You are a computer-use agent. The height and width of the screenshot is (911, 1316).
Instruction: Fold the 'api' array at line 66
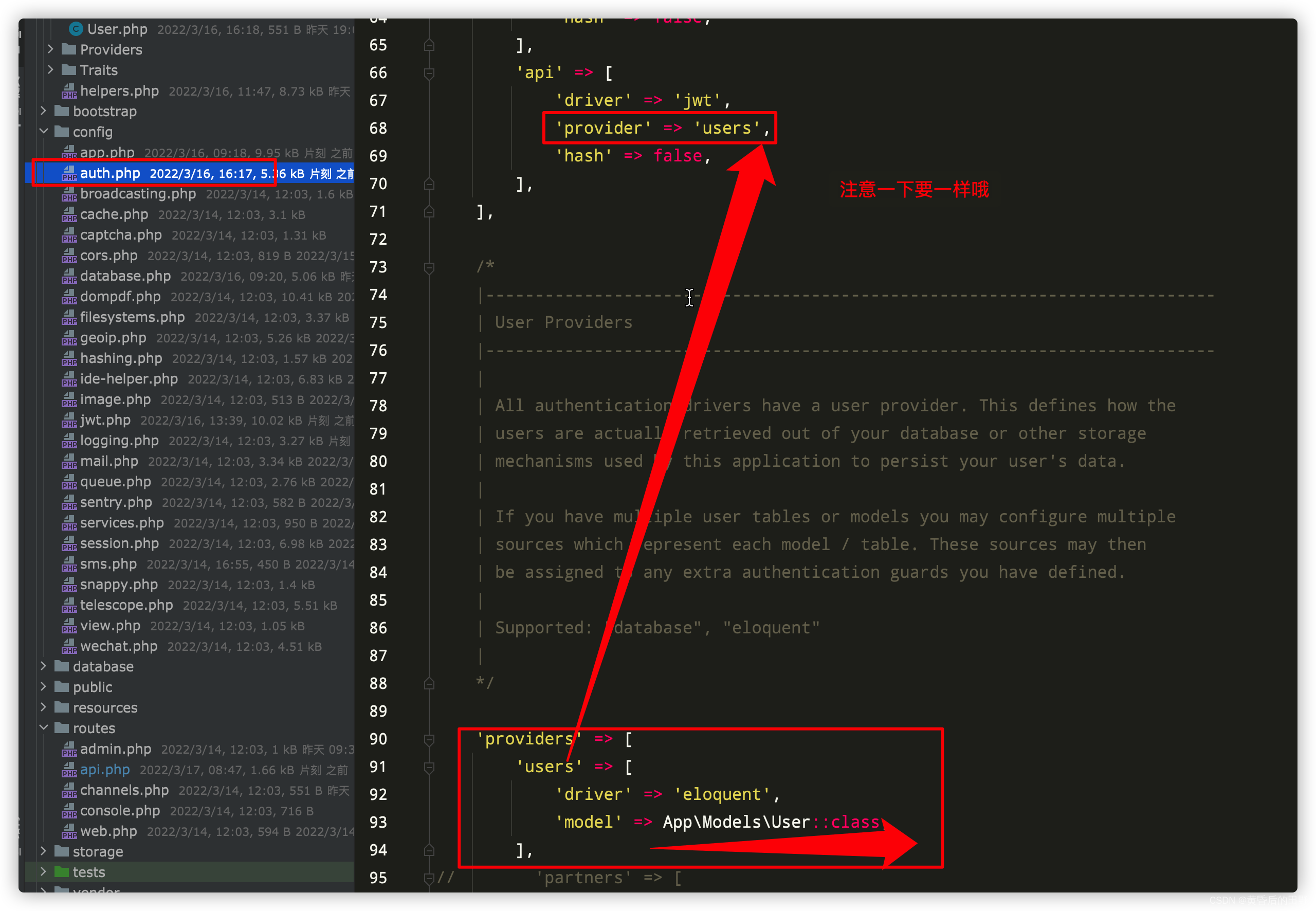[429, 73]
